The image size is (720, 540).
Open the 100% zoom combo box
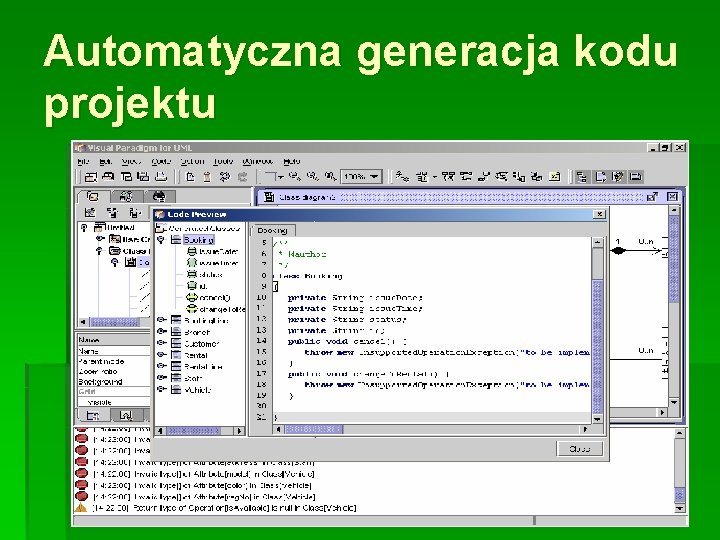click(x=361, y=176)
